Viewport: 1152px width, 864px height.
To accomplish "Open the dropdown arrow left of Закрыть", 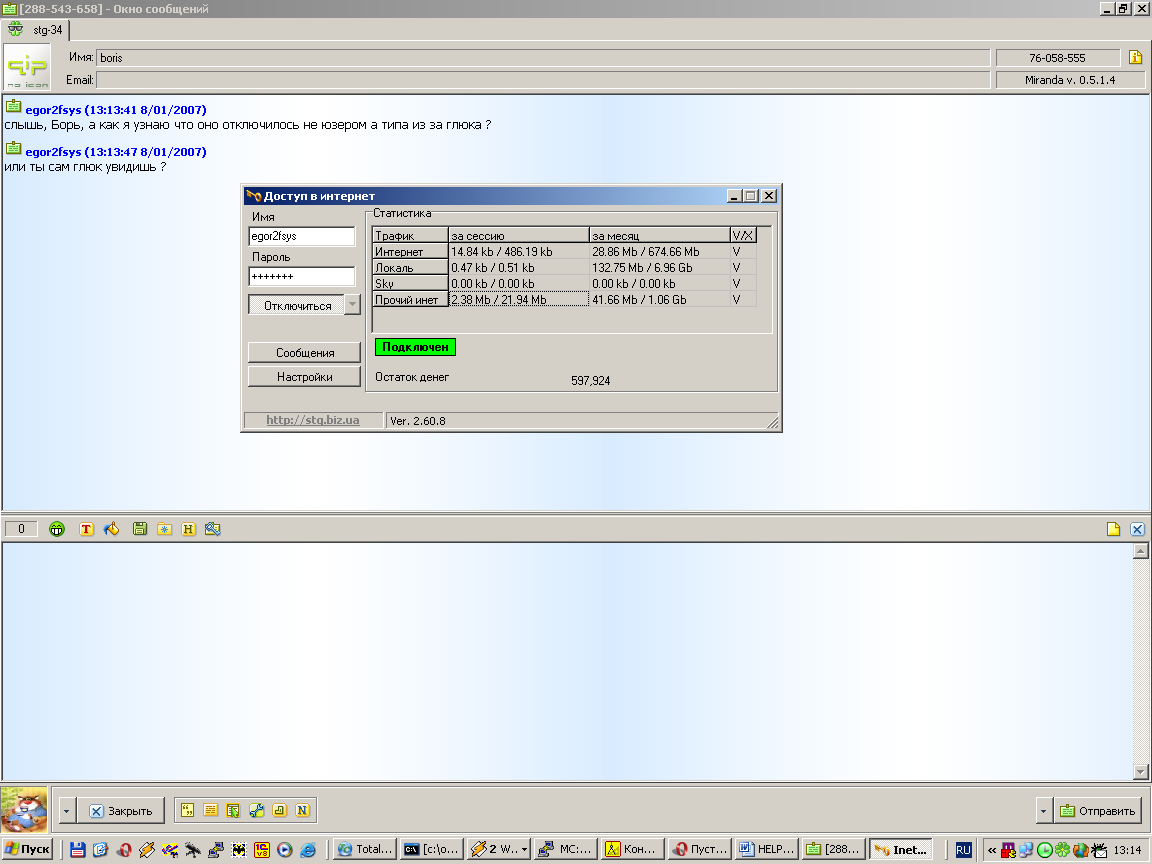I will (66, 811).
